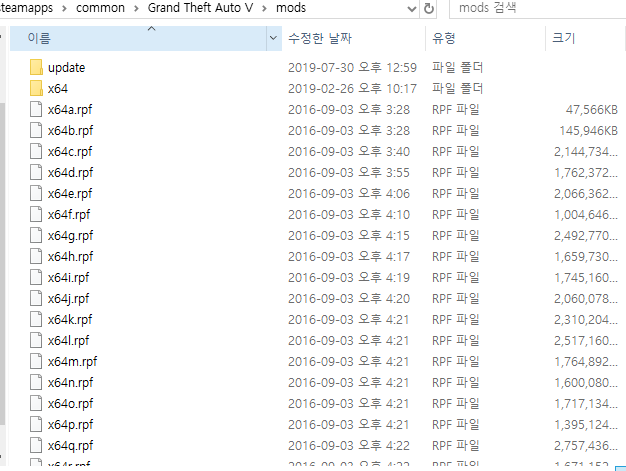Click the x64a.rpf file name
The image size is (626, 471).
(x=70, y=110)
